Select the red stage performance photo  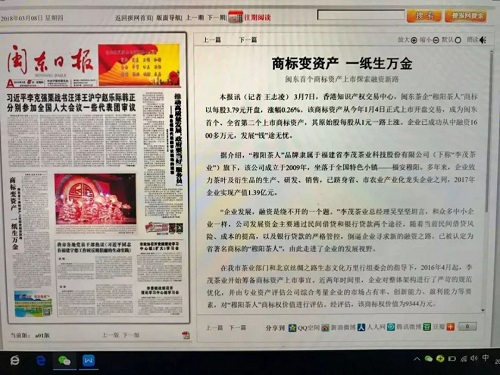pyautogui.click(x=95, y=199)
